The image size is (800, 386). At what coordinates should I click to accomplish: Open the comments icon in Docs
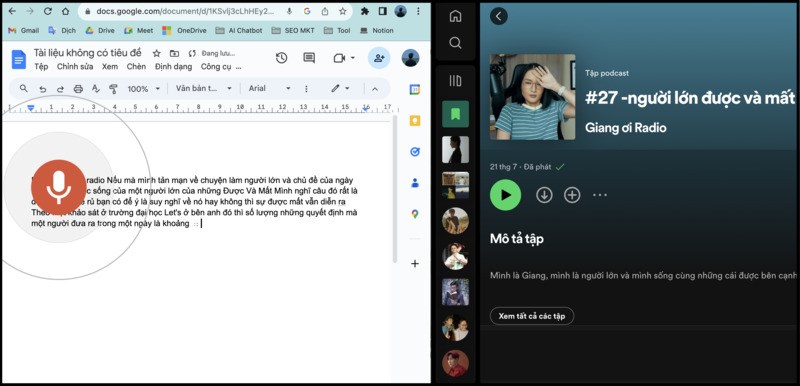coord(309,58)
